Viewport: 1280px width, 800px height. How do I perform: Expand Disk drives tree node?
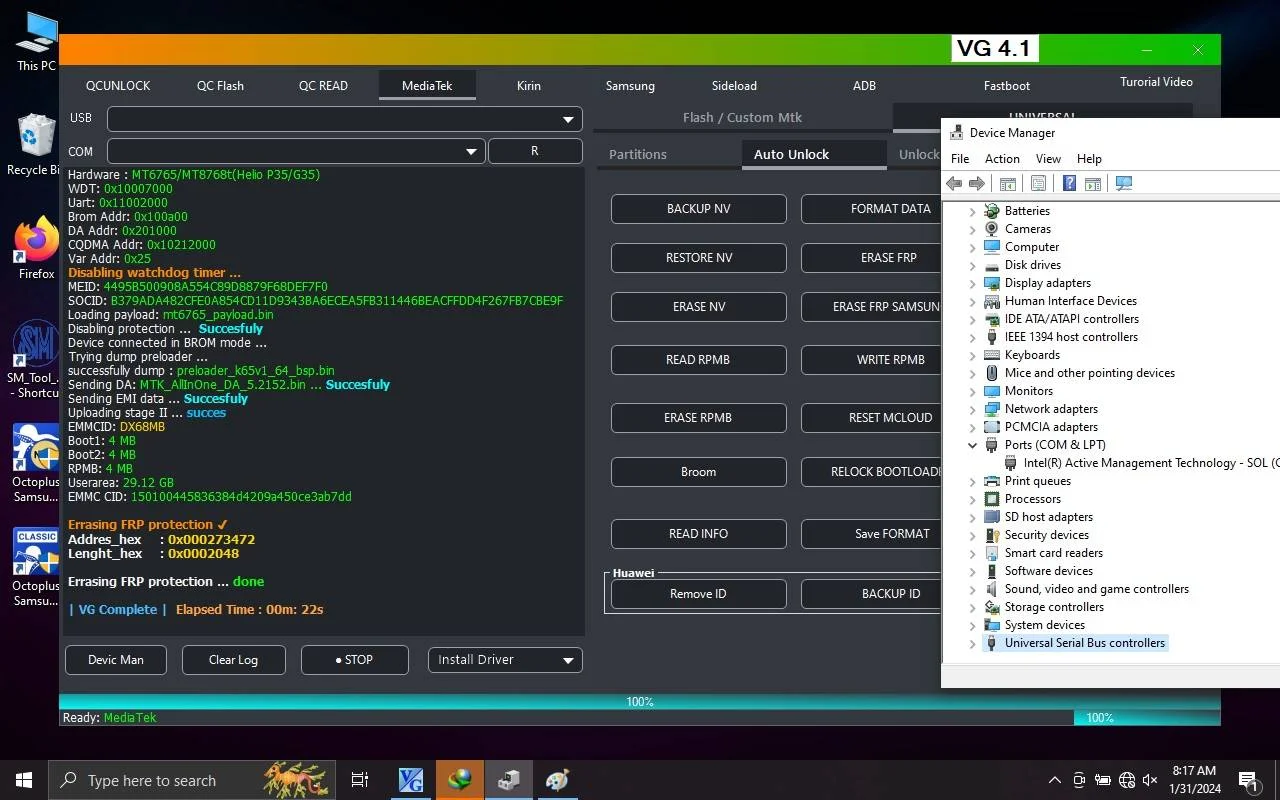[x=972, y=265]
